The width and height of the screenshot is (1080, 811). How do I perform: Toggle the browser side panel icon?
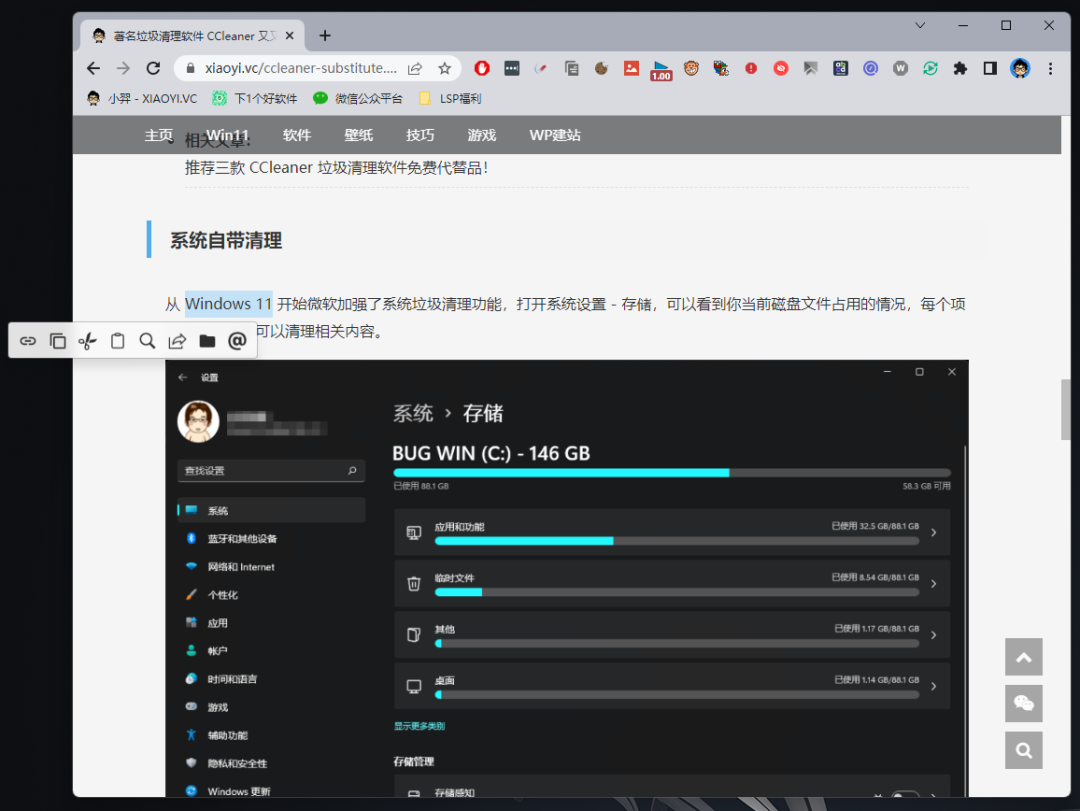coord(990,68)
